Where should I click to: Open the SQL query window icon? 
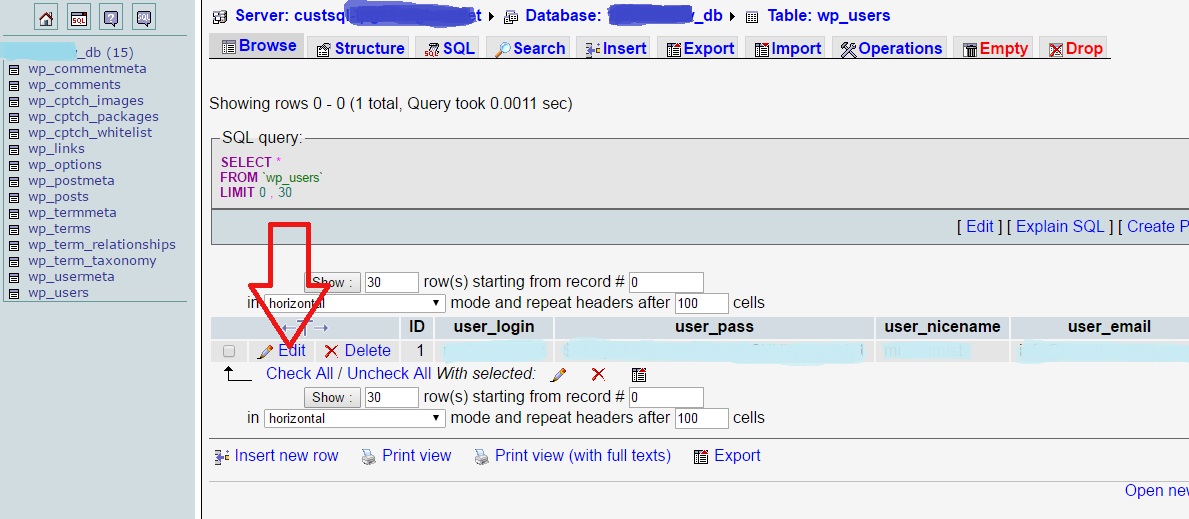click(79, 18)
